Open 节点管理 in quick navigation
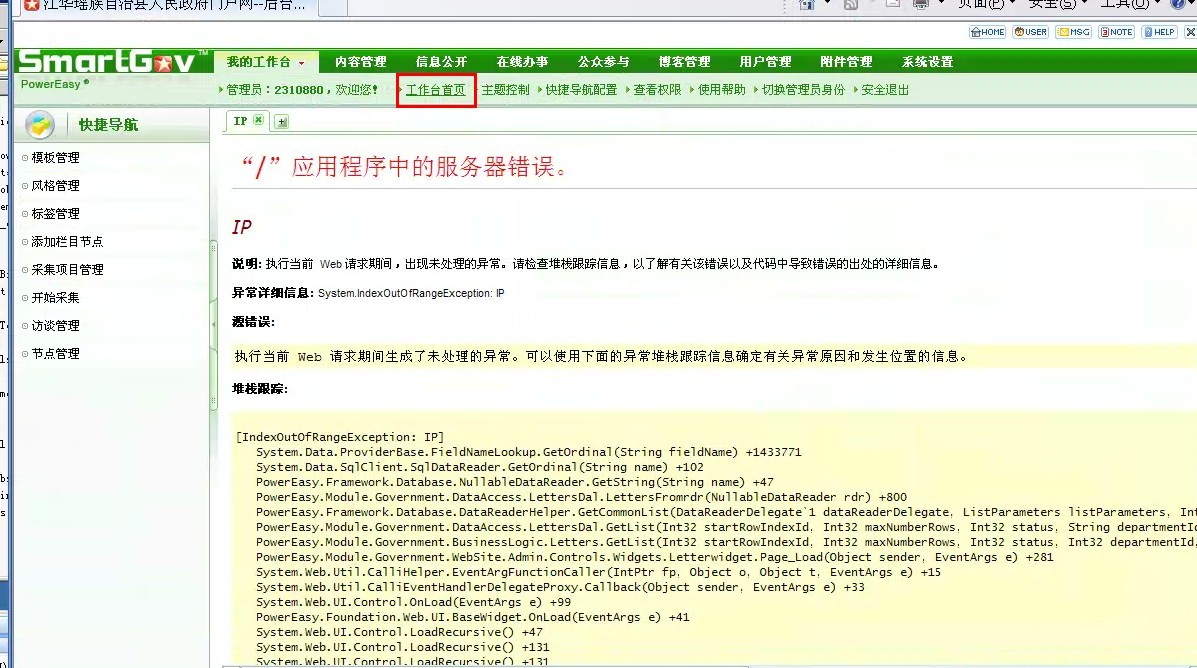Viewport: 1197px width, 668px height. [55, 354]
